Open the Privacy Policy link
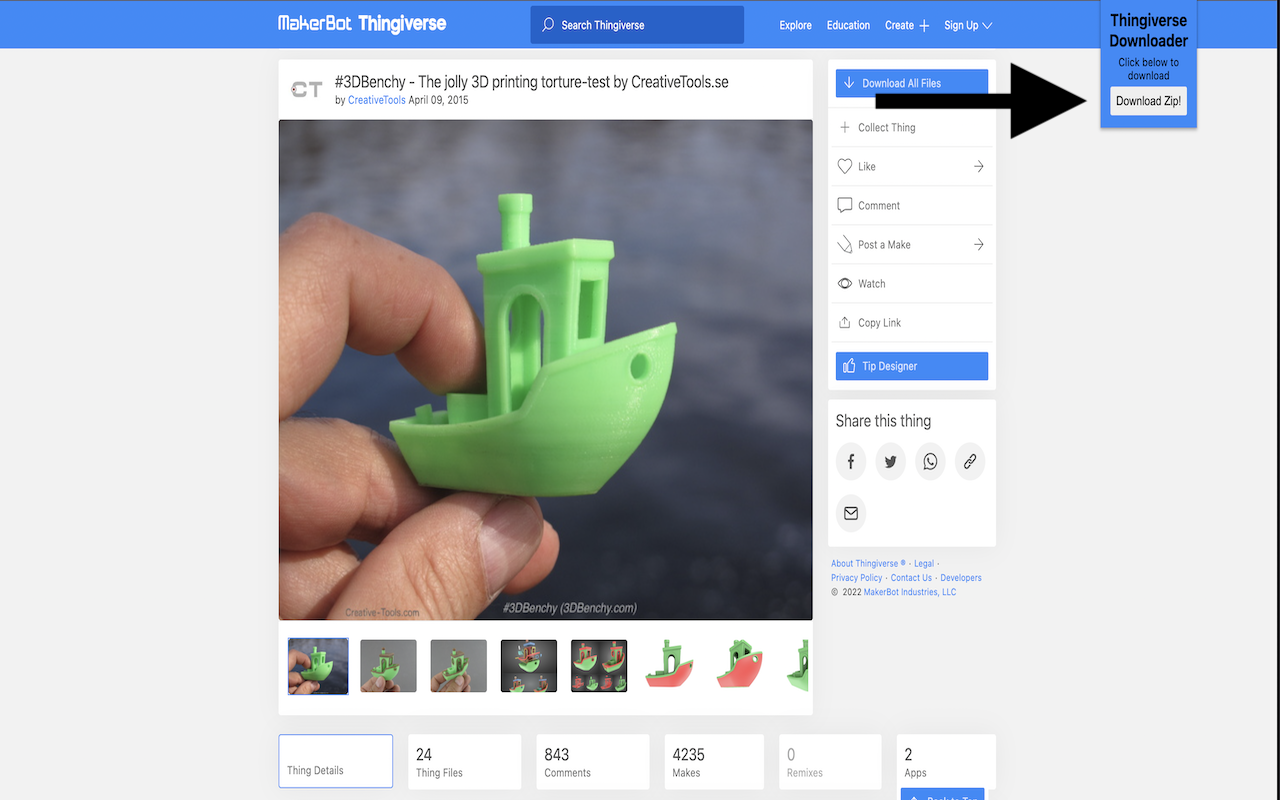 (857, 577)
